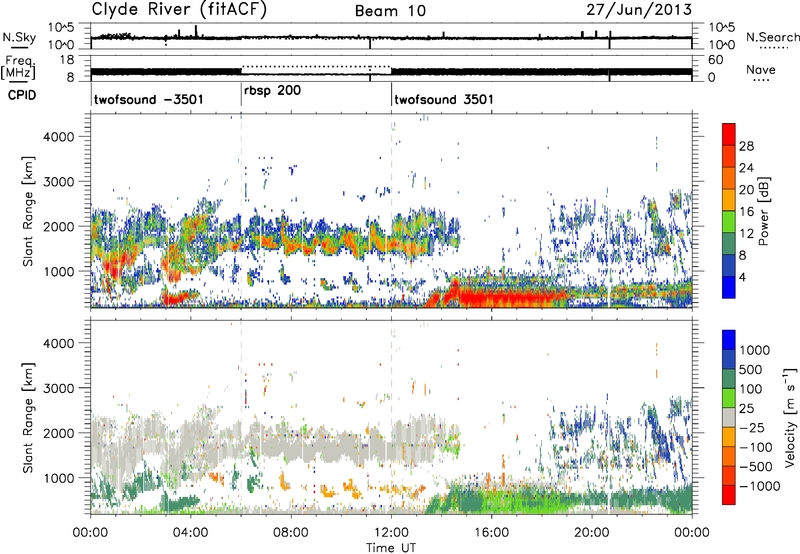Click the 'Power [dB]' color bar title
Screen dimensions: 800x554
point(764,211)
